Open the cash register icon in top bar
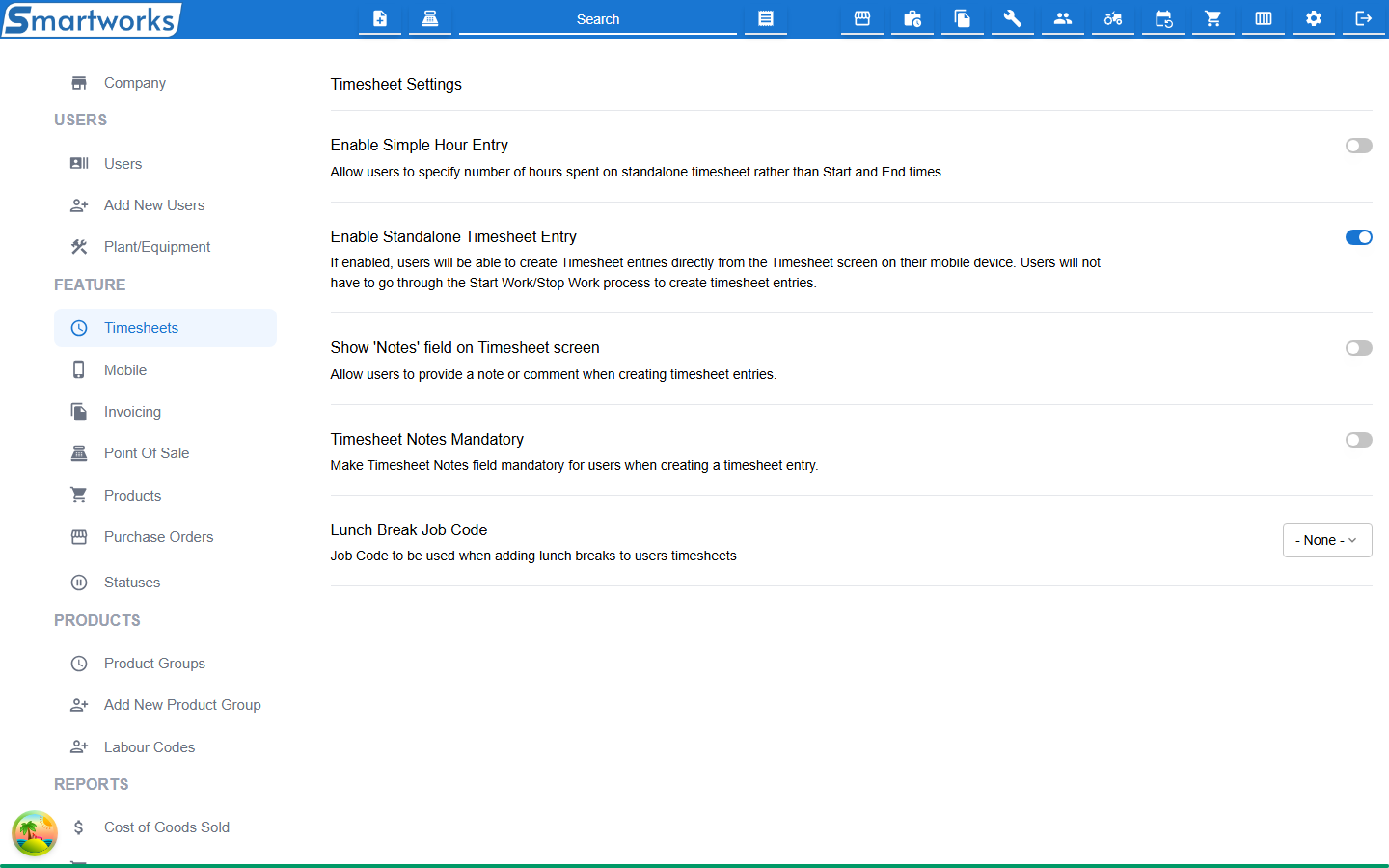The height and width of the screenshot is (868, 1389). pos(430,18)
